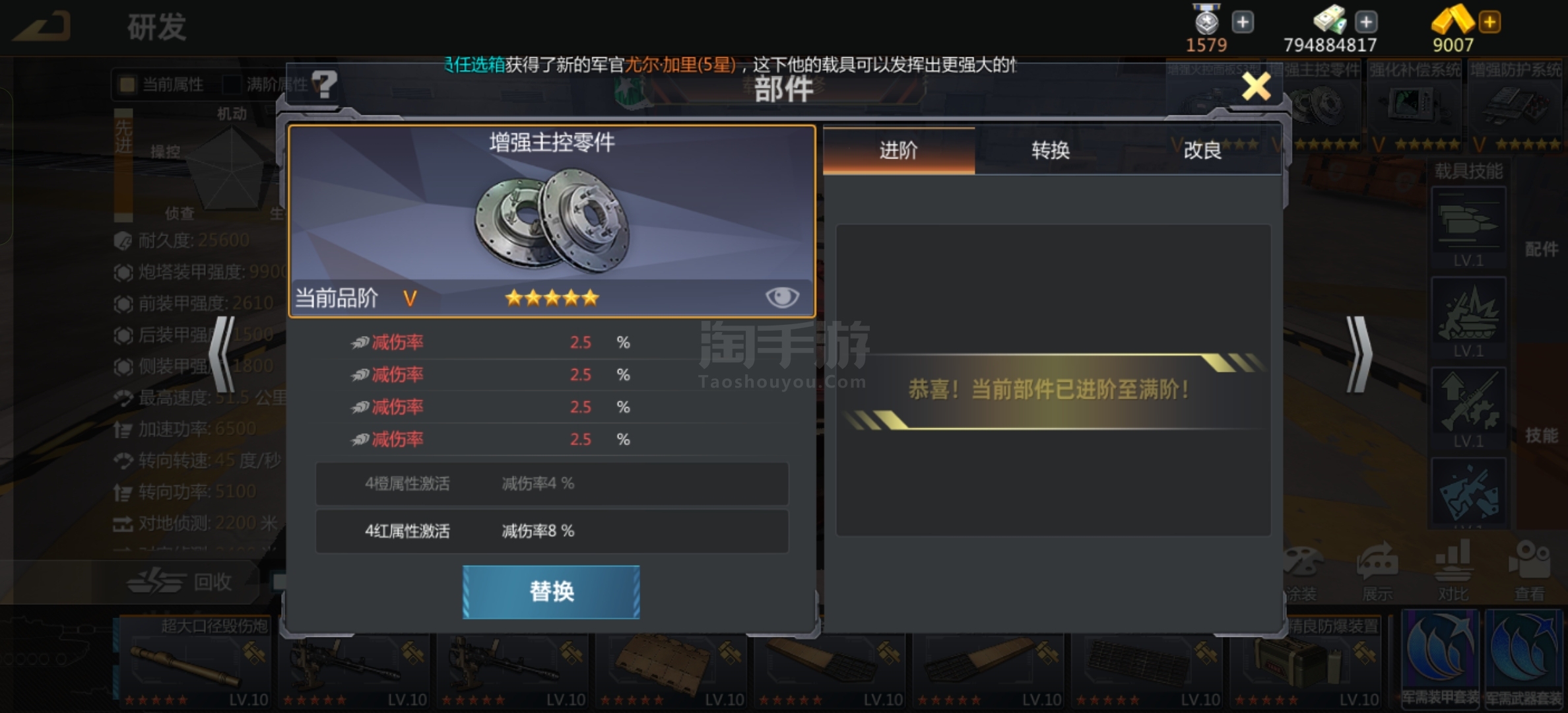This screenshot has width=1568, height=713.
Task: Open the 对比 compare icon
Action: (1453, 570)
